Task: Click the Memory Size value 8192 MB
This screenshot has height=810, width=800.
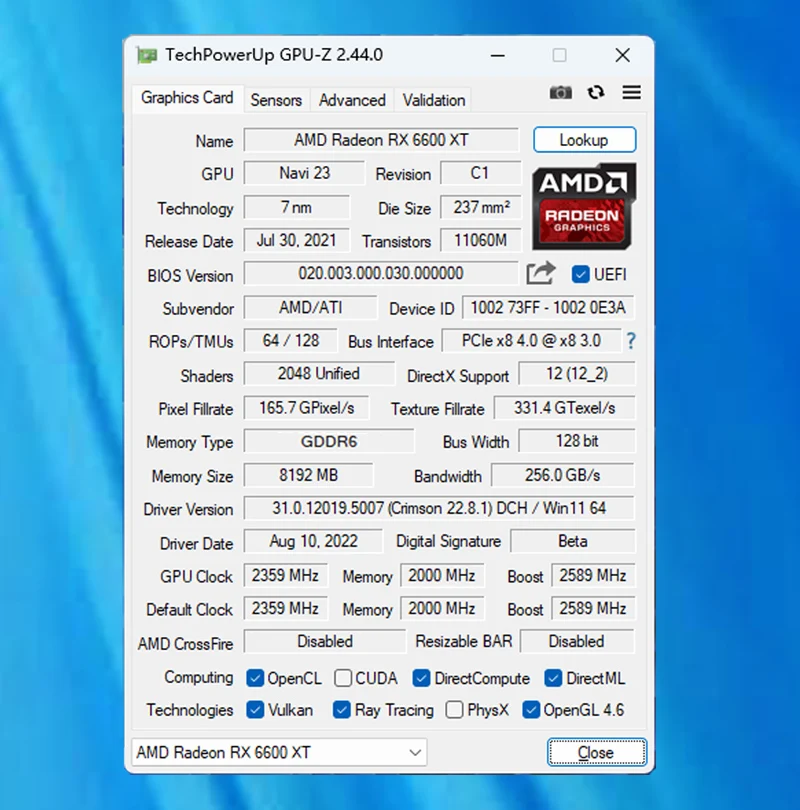Action: tap(308, 475)
